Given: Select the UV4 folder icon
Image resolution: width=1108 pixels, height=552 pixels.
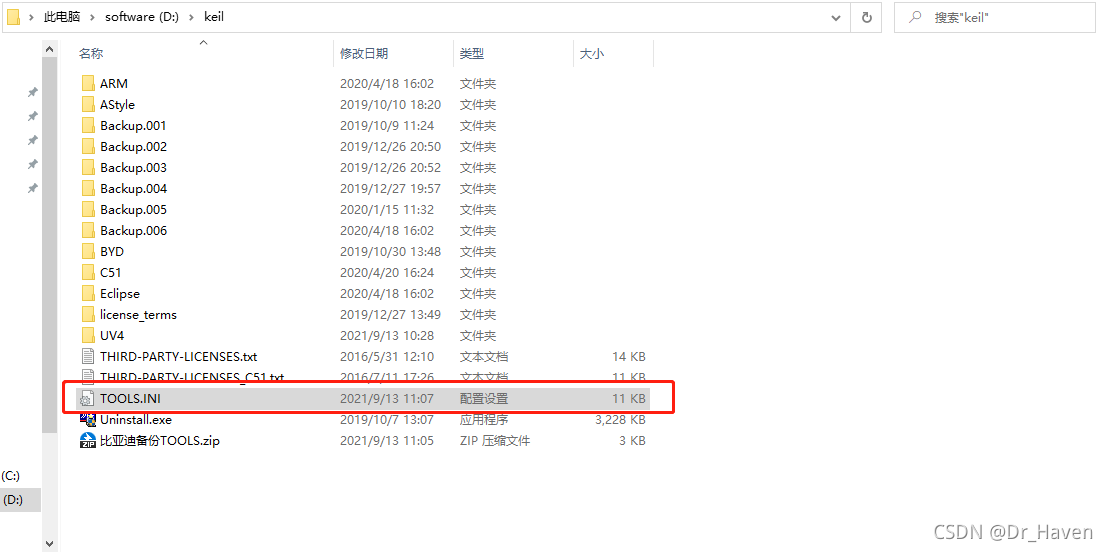Looking at the screenshot, I should pos(88,336).
